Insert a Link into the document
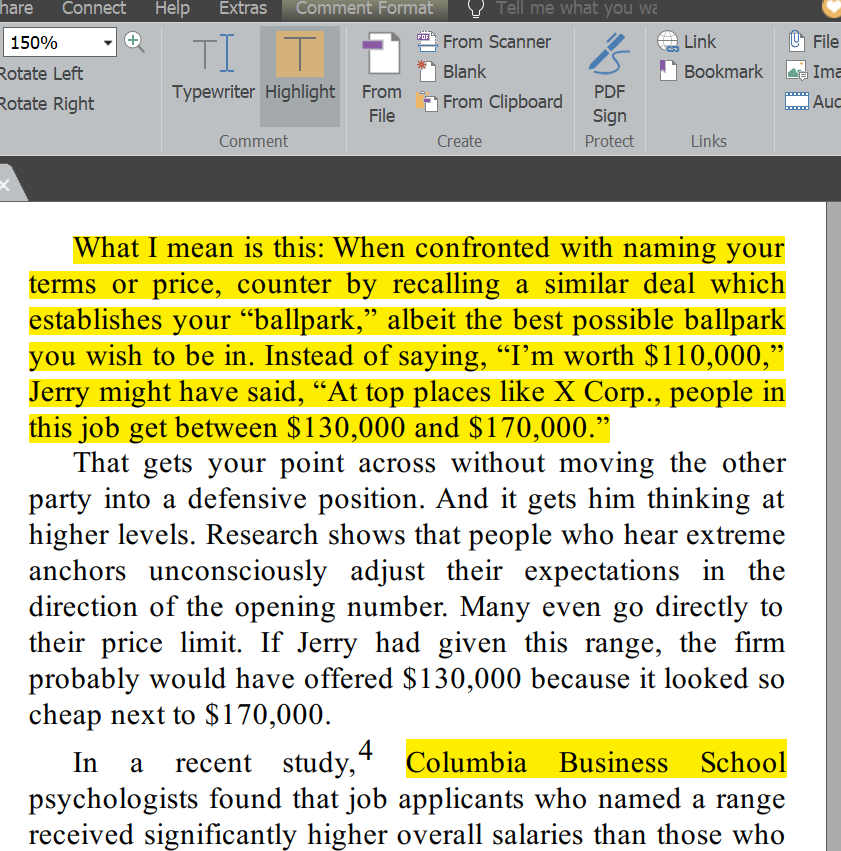This screenshot has height=851, width=841. (688, 41)
